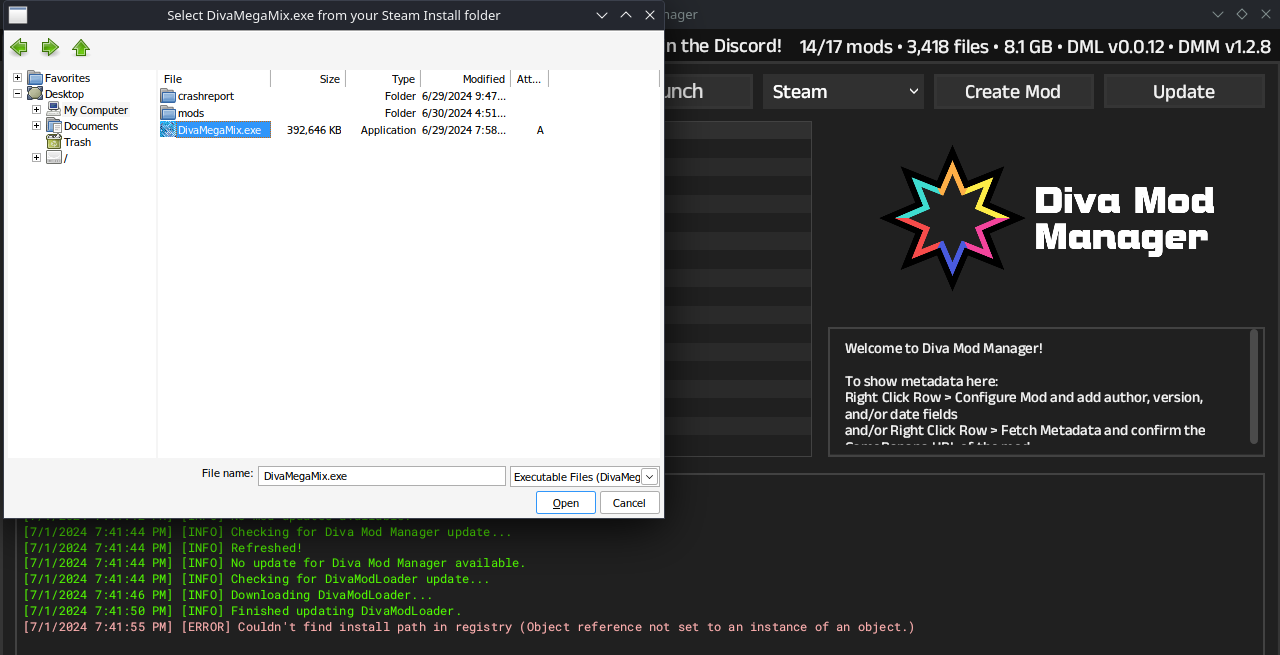Image resolution: width=1280 pixels, height=655 pixels.
Task: Go forward with the green right arrow
Action: (50, 47)
